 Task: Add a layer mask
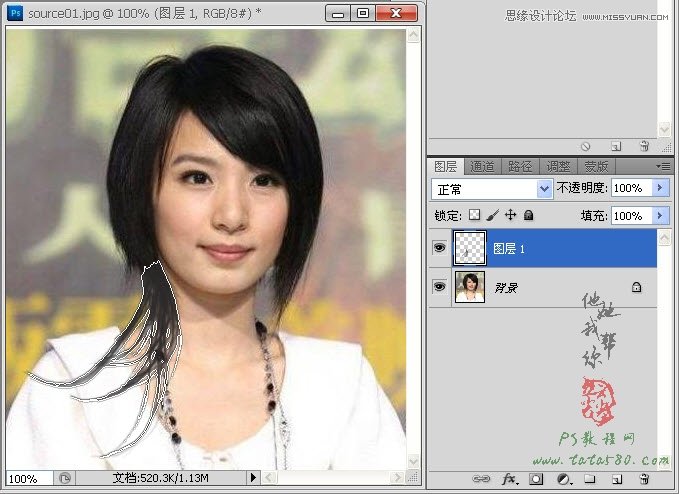pos(536,479)
